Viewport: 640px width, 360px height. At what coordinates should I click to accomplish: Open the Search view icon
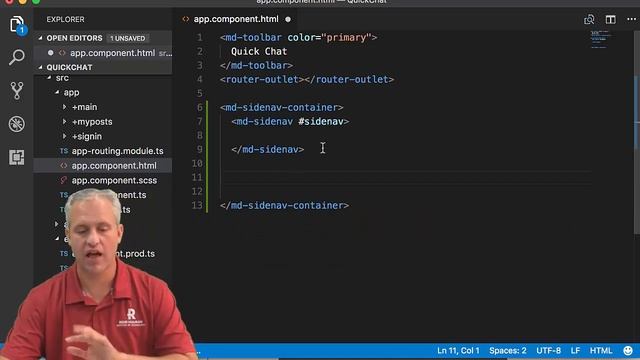[x=17, y=57]
